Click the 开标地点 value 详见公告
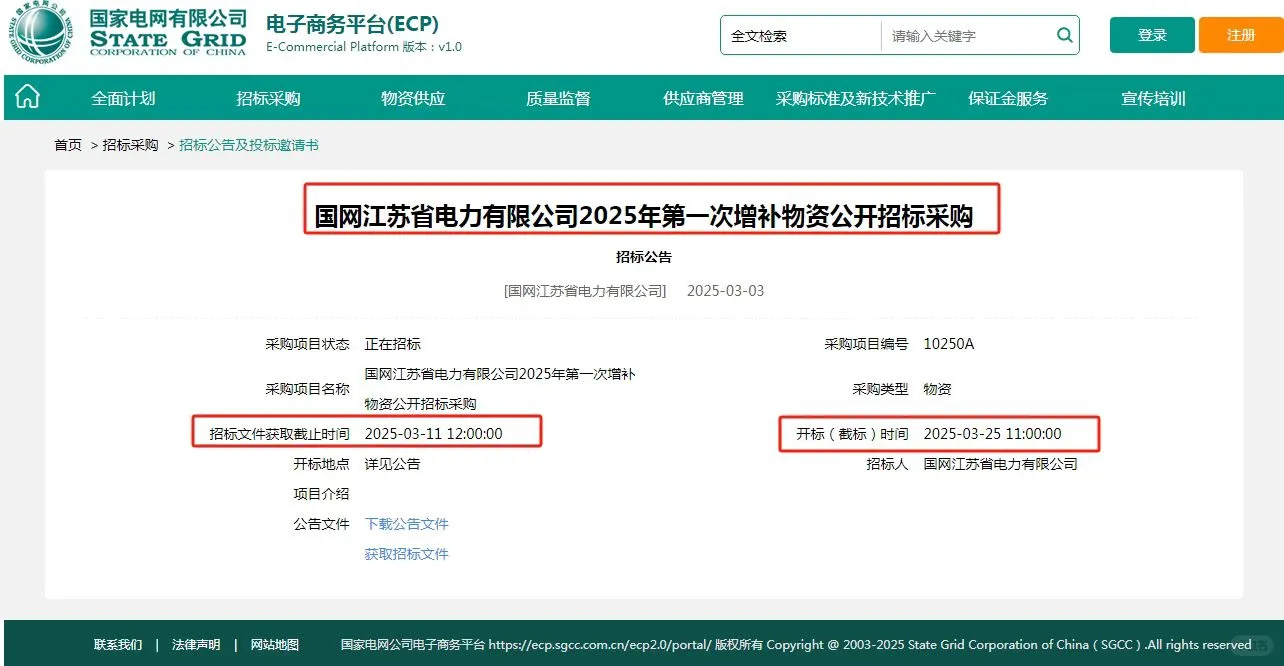This screenshot has width=1284, height=666. tap(393, 464)
